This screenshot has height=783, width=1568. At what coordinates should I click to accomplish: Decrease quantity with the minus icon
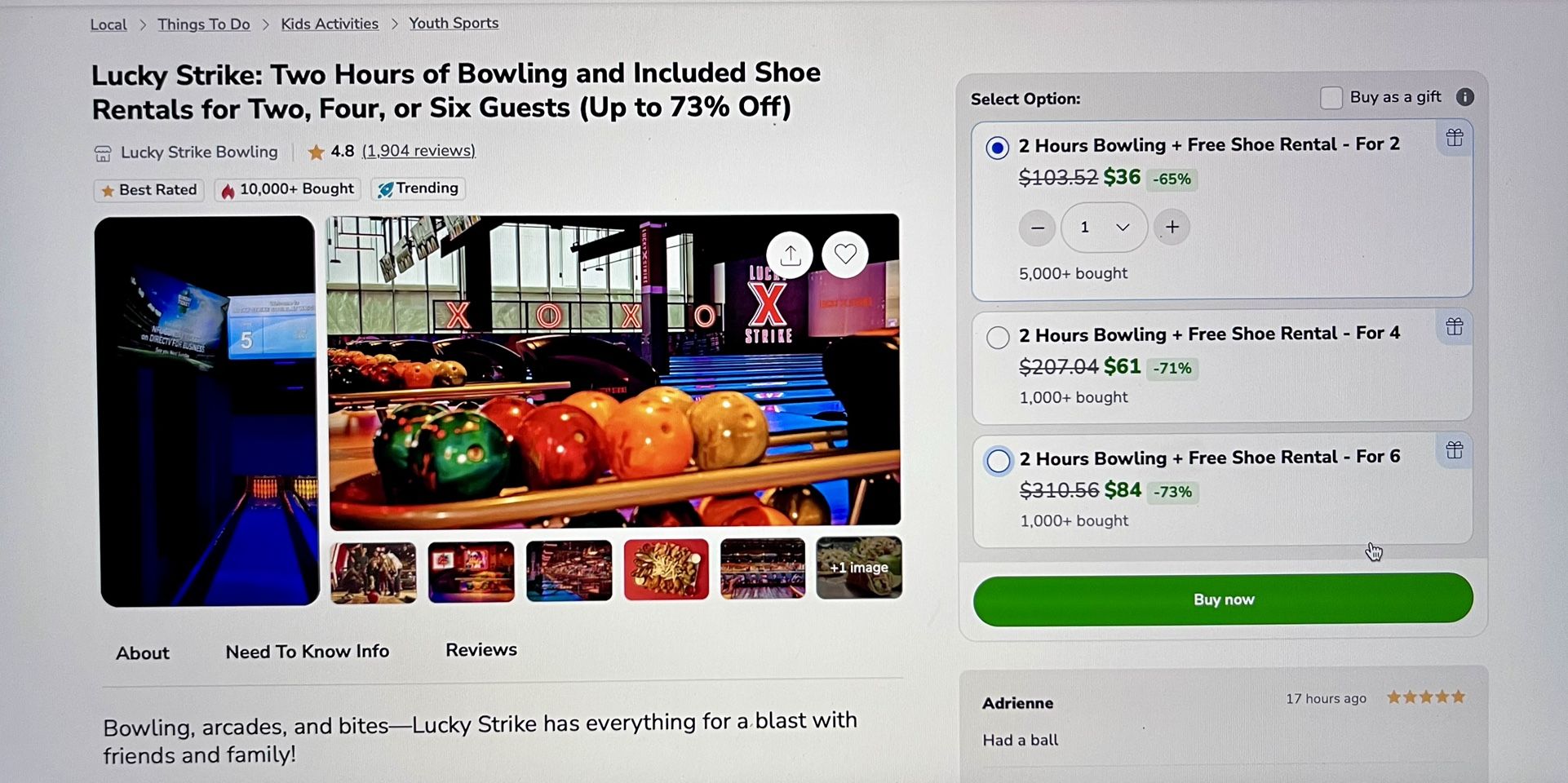tap(1036, 228)
